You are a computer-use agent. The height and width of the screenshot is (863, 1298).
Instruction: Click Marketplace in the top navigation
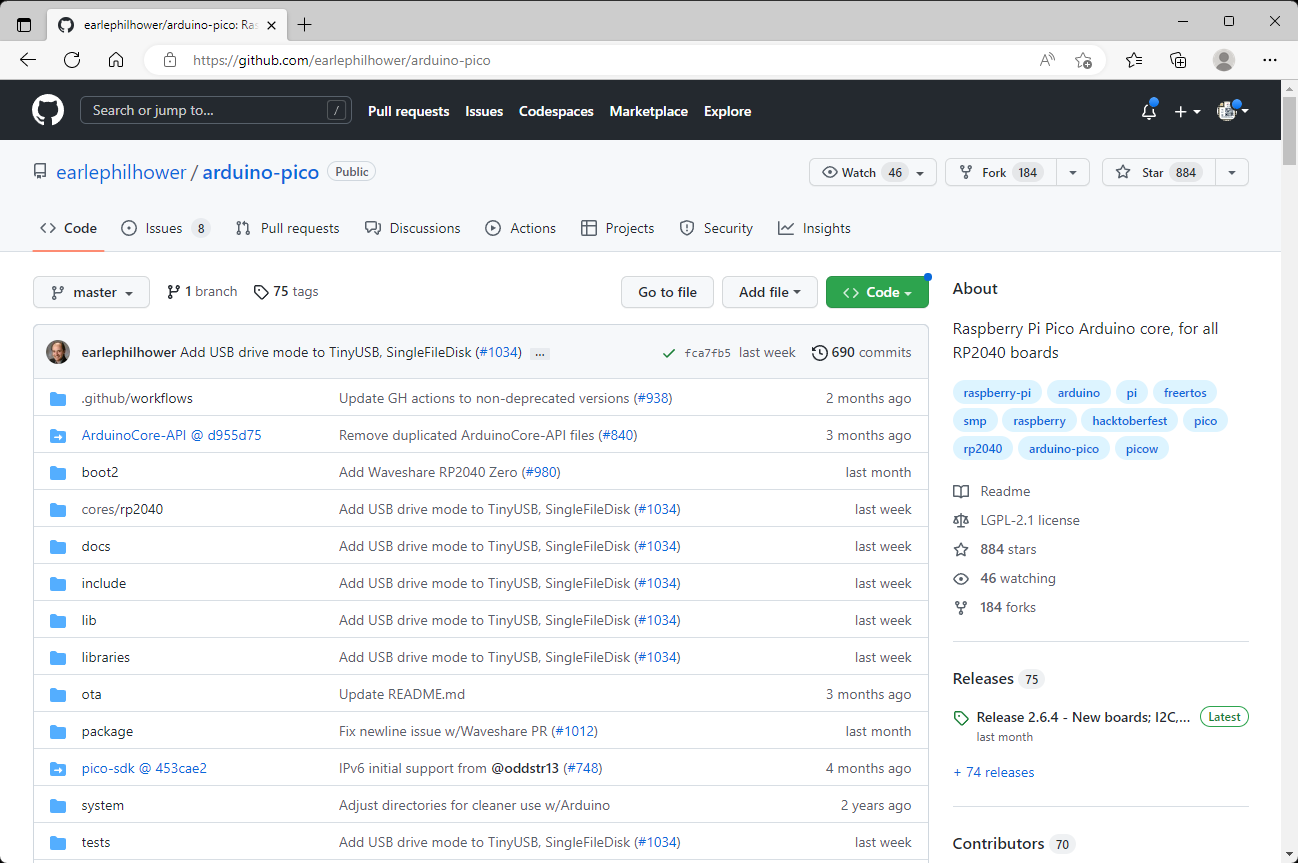click(649, 111)
